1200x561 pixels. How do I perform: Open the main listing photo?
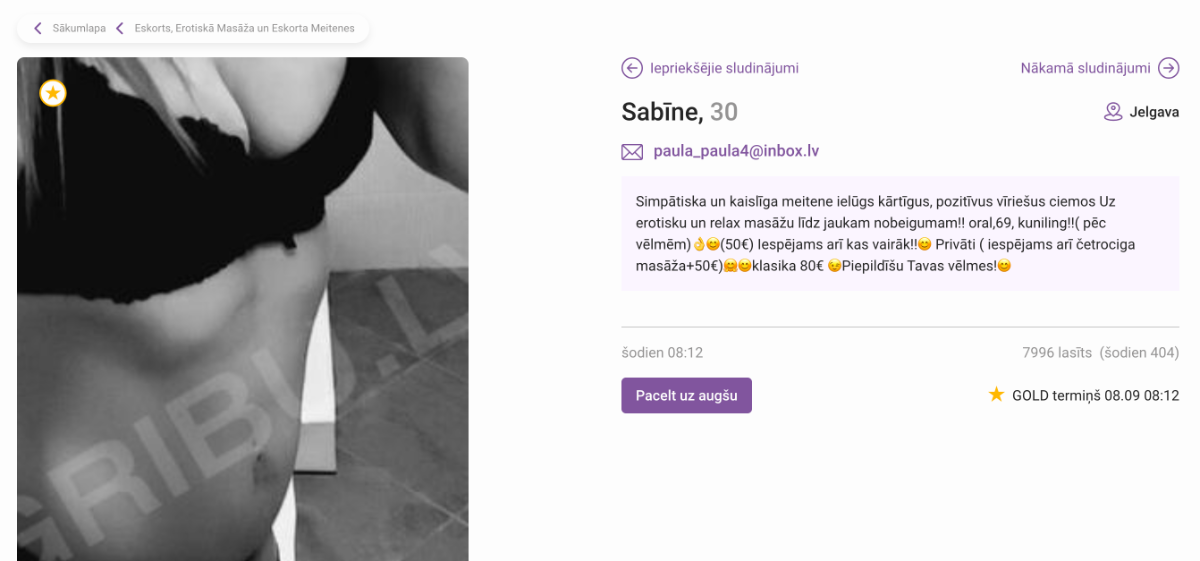coord(243,309)
